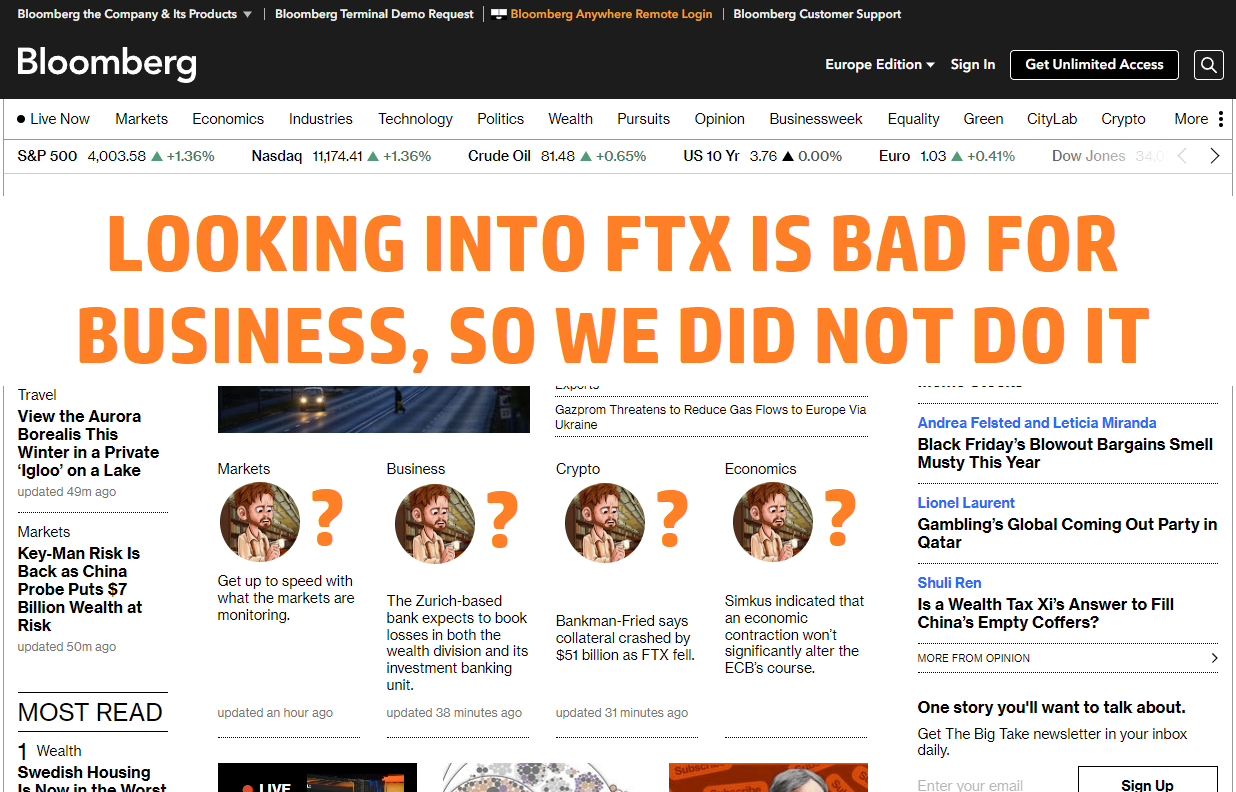1236x792 pixels.
Task: Open the Pursuits nav tab
Action: (x=643, y=119)
